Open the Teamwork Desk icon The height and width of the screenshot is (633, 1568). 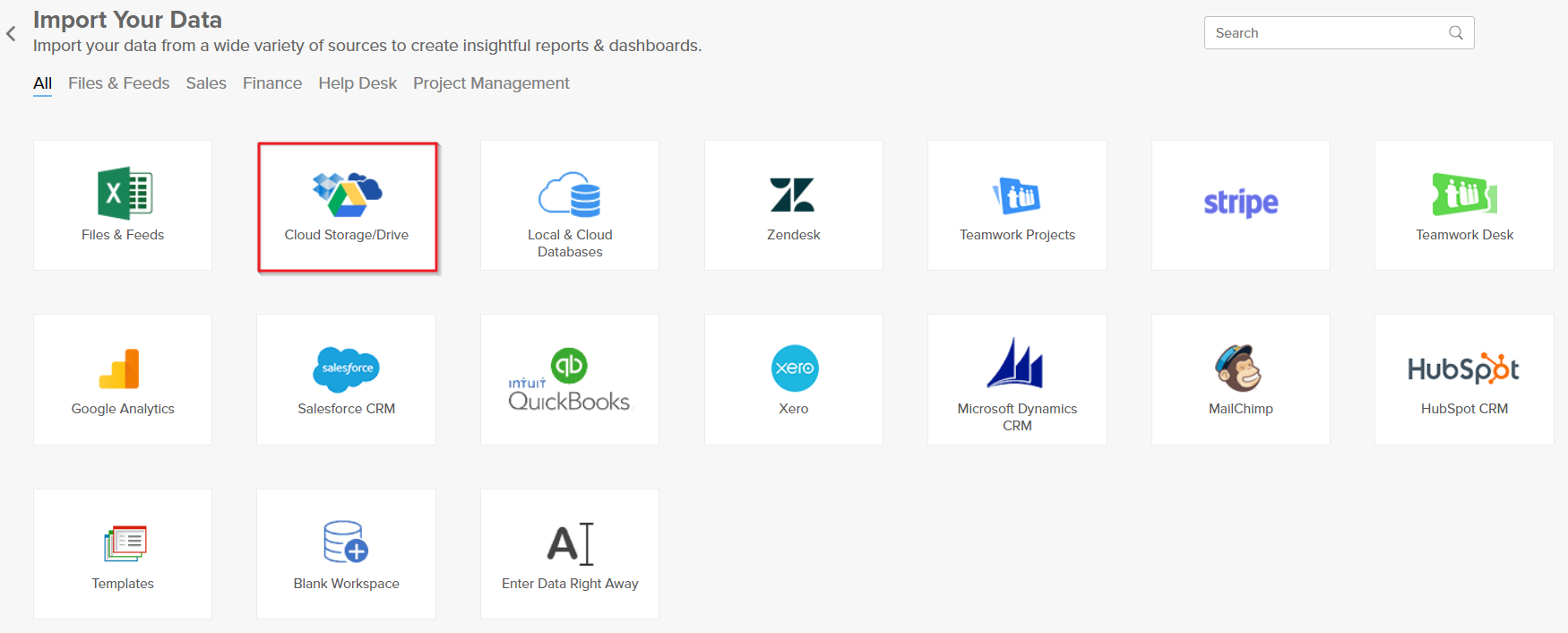pos(1465,195)
